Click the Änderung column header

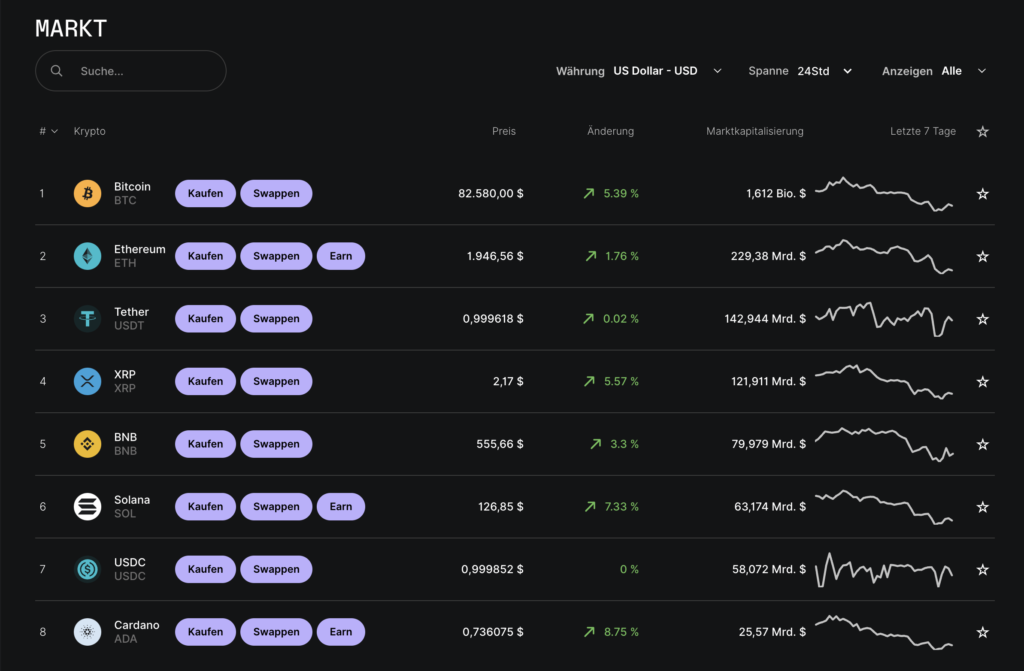[x=610, y=131]
